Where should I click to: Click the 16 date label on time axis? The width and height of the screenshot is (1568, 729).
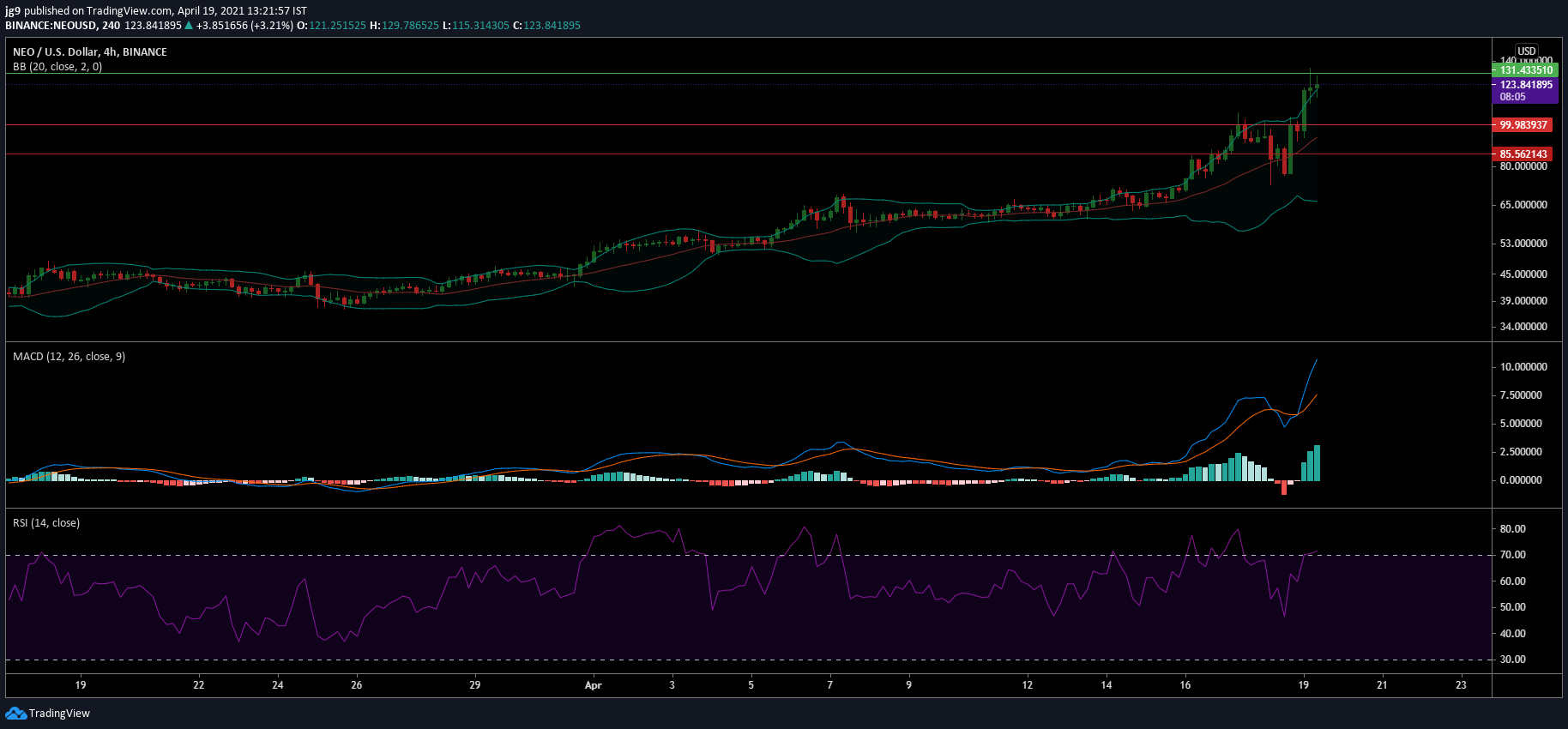1185,685
